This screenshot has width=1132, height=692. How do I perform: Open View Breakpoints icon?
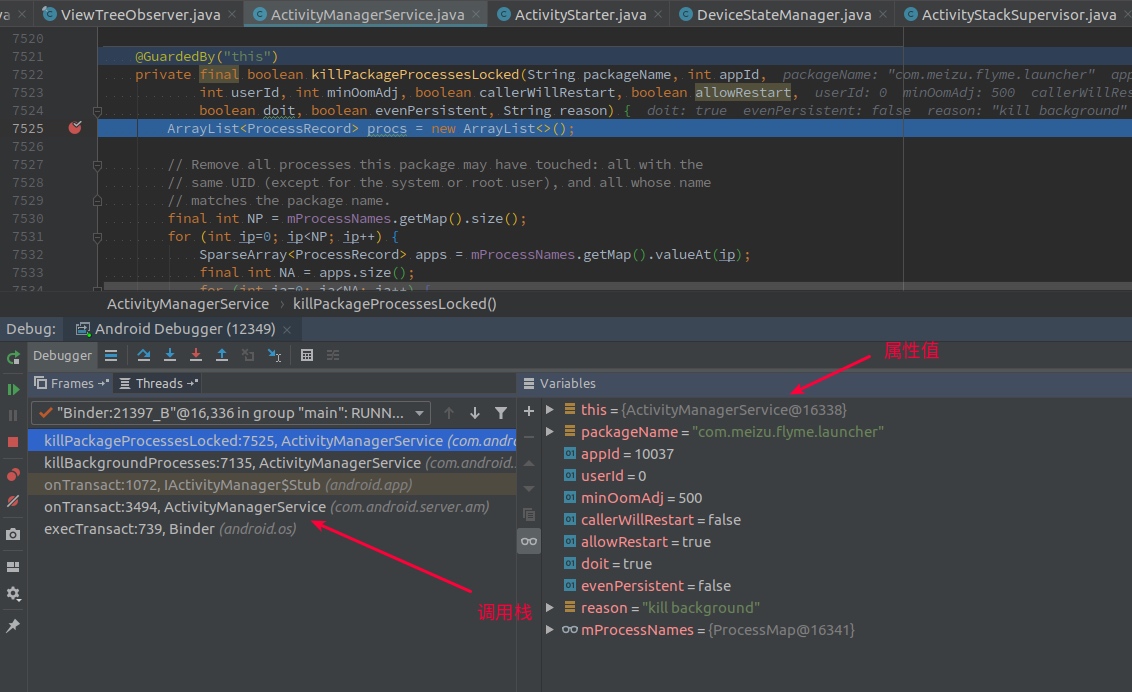13,475
